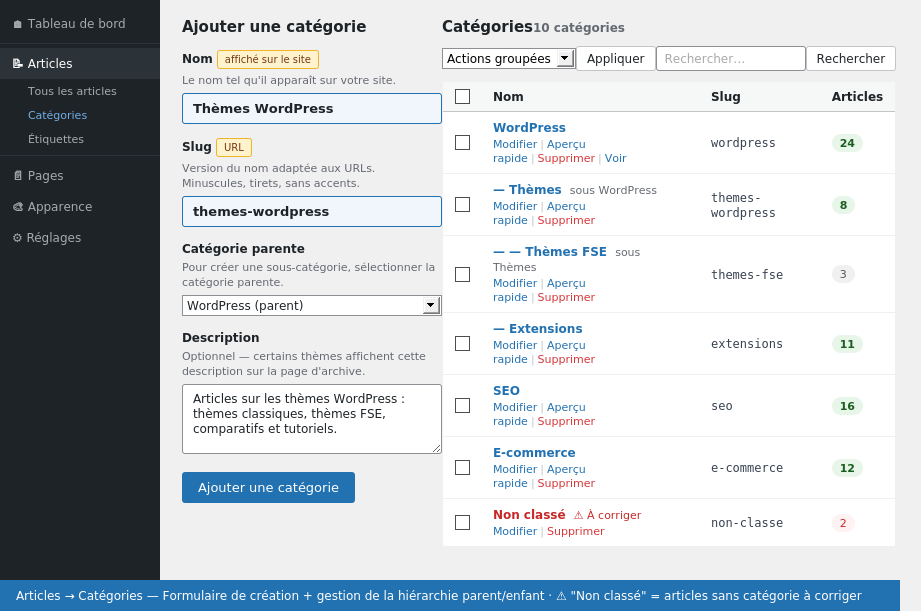Image resolution: width=921 pixels, height=611 pixels.
Task: Click the "affiché sur le site" badge
Action: [268, 59]
